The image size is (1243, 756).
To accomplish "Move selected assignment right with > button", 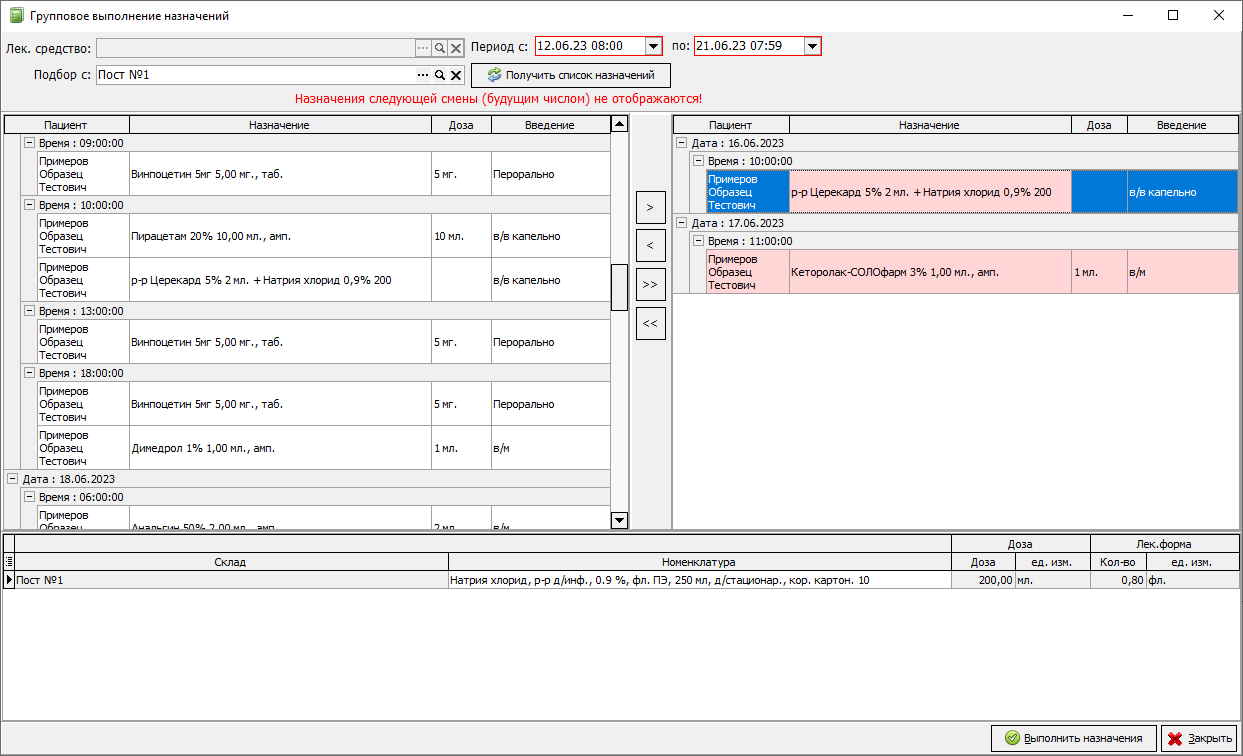I will click(650, 207).
